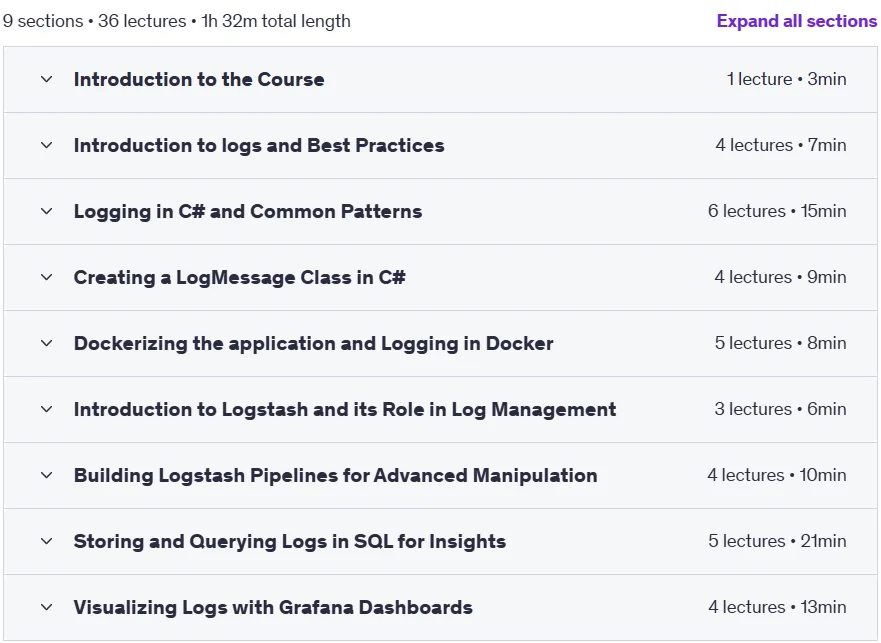This screenshot has height=643, width=881.
Task: Expand chevron for Creating a LogMessage Class
Action: point(47,277)
